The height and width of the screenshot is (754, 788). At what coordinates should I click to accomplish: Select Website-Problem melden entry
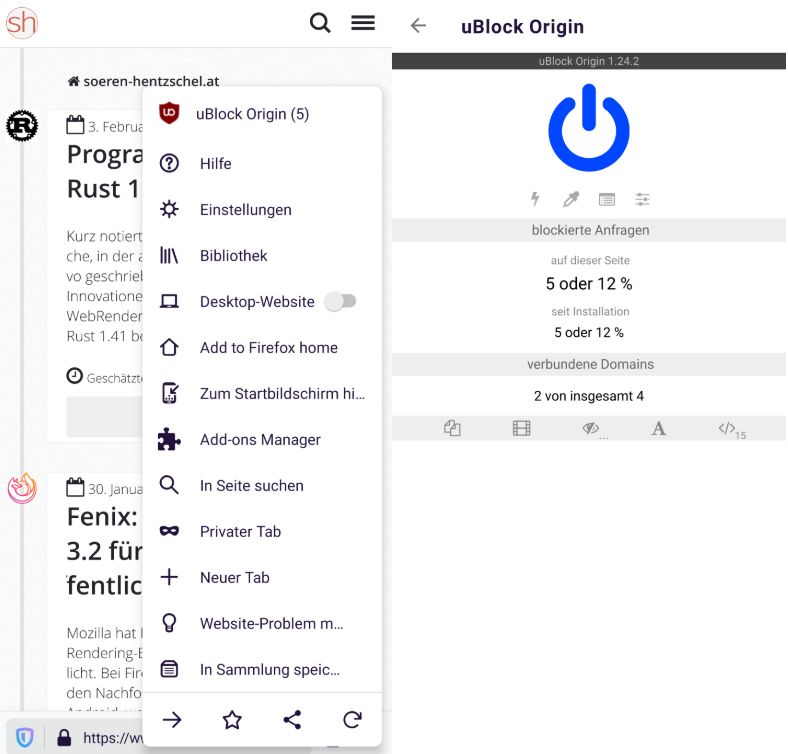[x=262, y=623]
